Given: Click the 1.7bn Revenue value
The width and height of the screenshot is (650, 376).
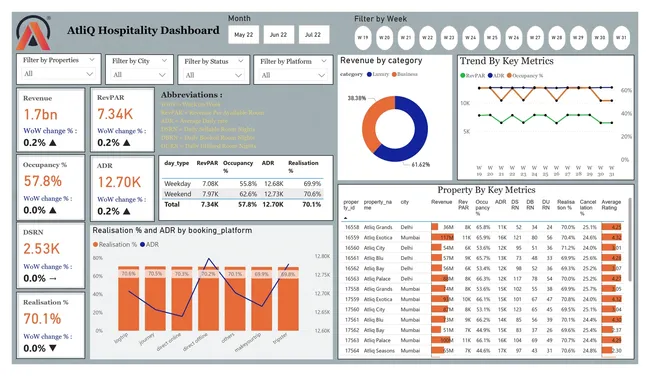Looking at the screenshot, I should [41, 114].
